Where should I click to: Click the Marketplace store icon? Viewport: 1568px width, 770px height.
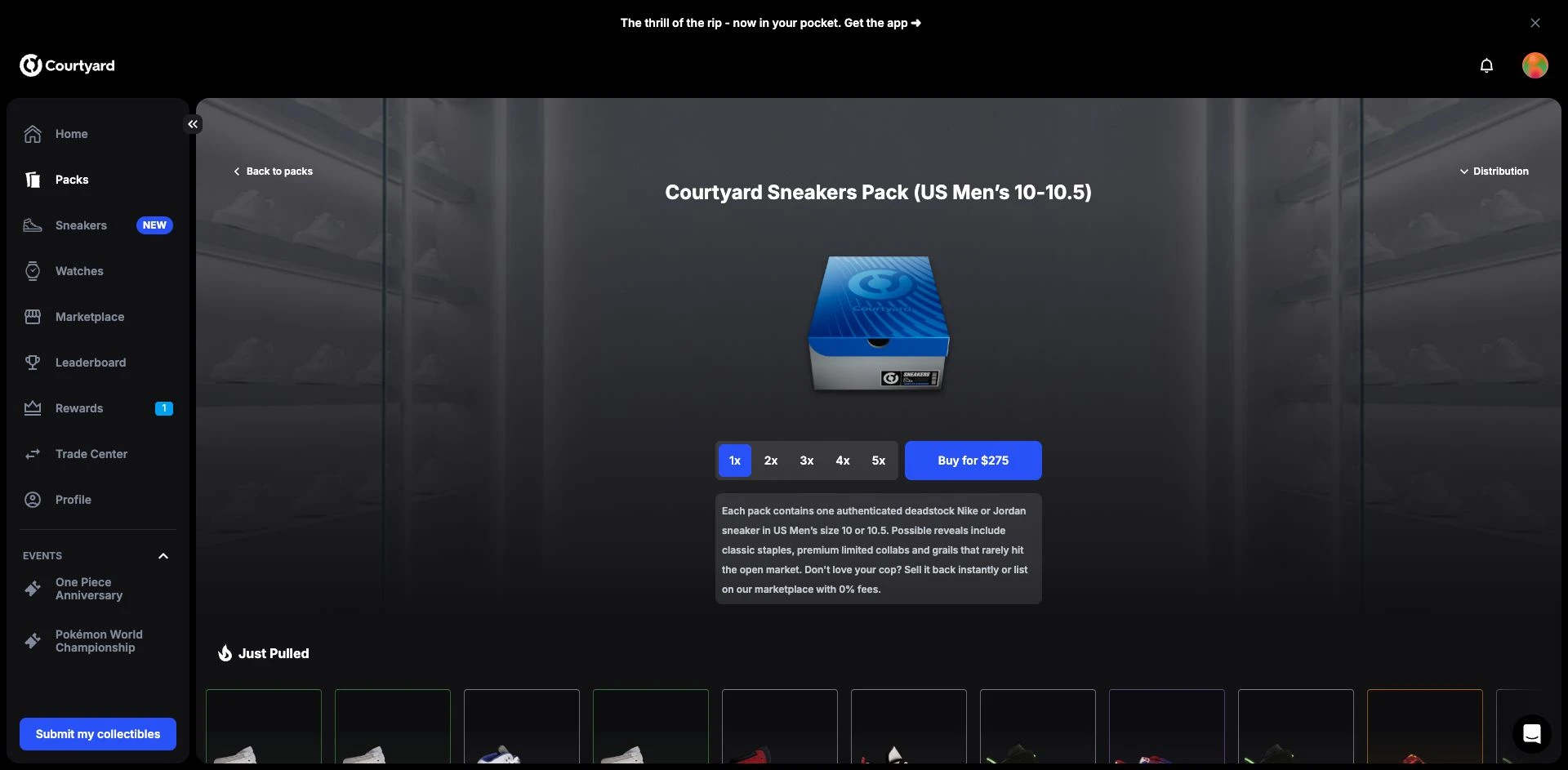(33, 317)
